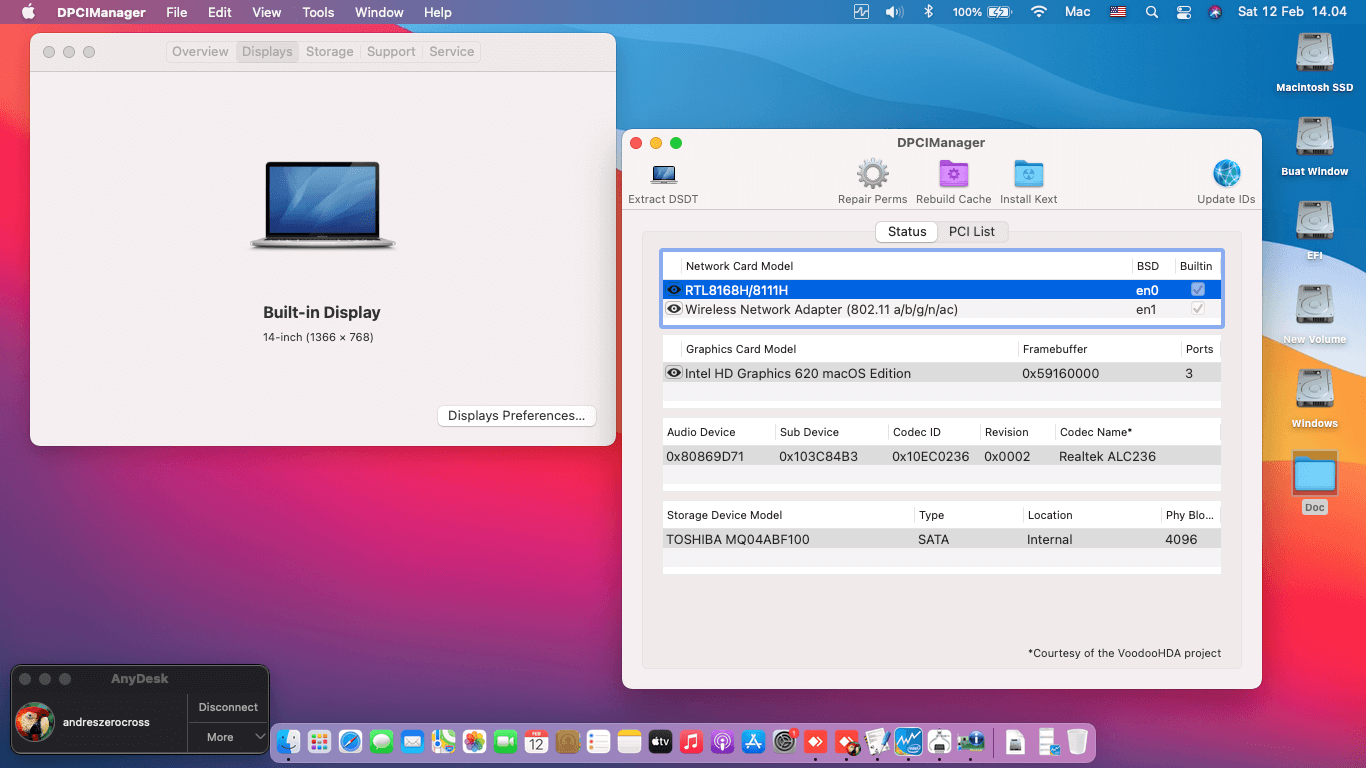Open the Overview tab in About window

coord(200,52)
